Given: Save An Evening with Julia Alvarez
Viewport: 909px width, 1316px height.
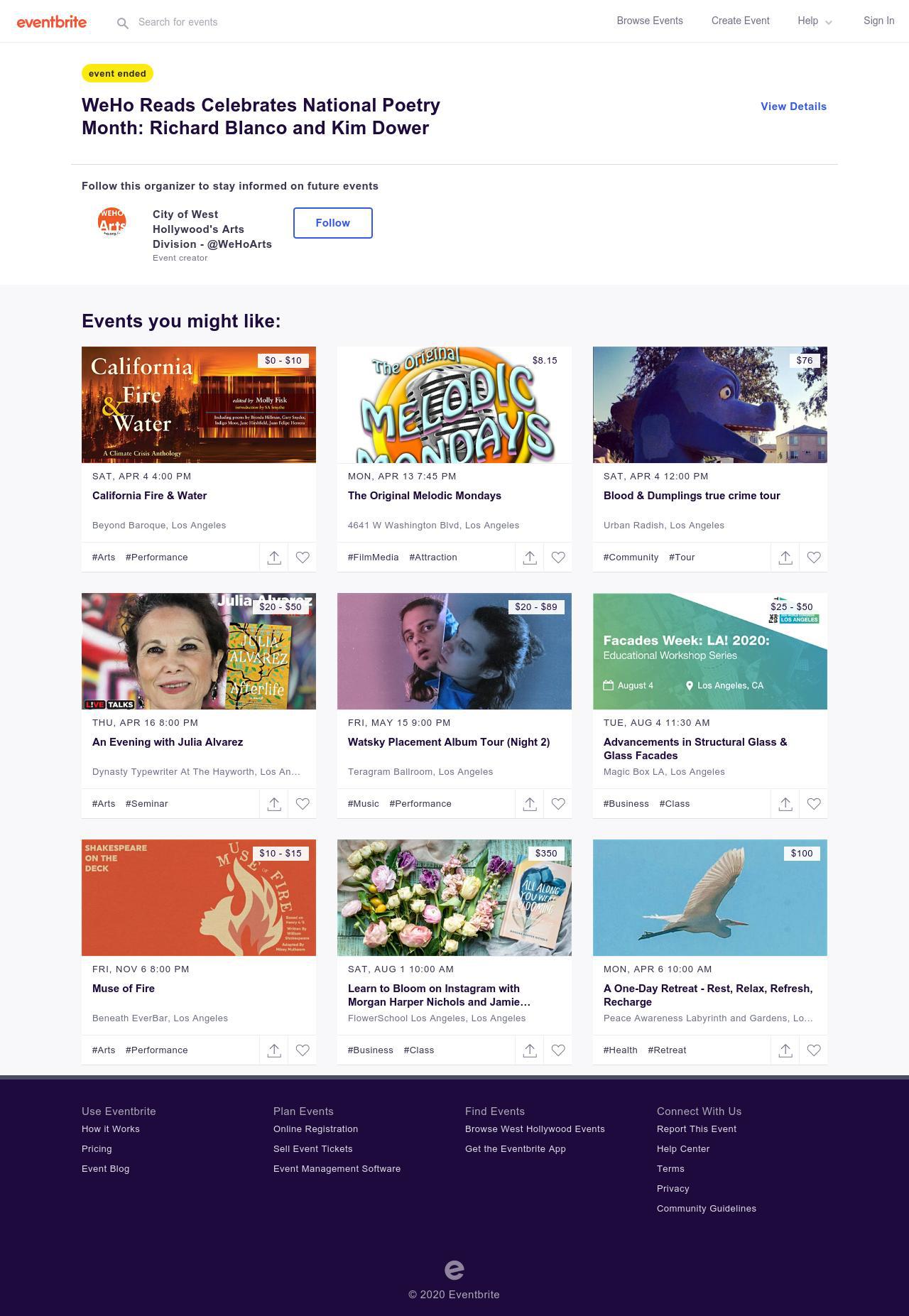Looking at the screenshot, I should [303, 804].
